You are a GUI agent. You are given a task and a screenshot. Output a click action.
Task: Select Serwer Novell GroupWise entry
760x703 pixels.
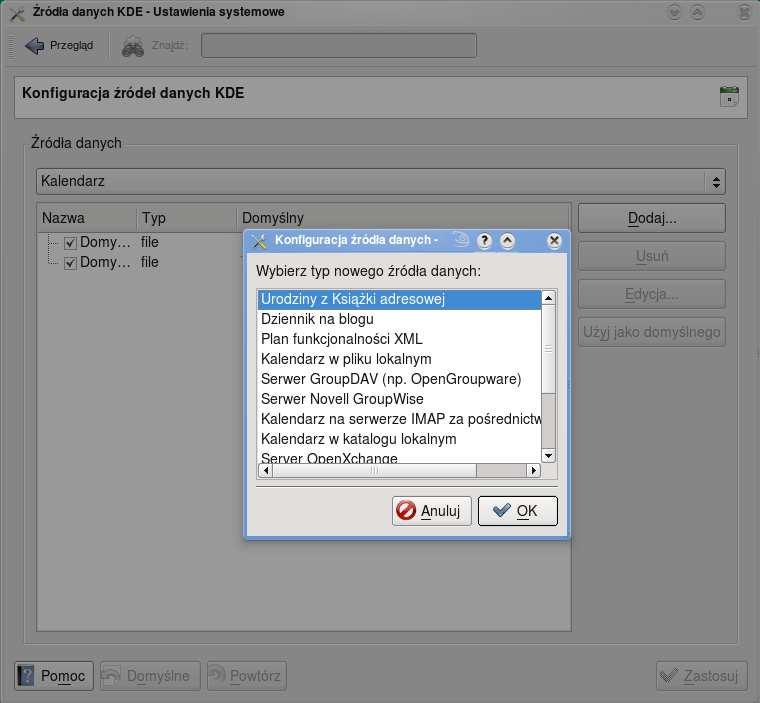[x=399, y=399]
